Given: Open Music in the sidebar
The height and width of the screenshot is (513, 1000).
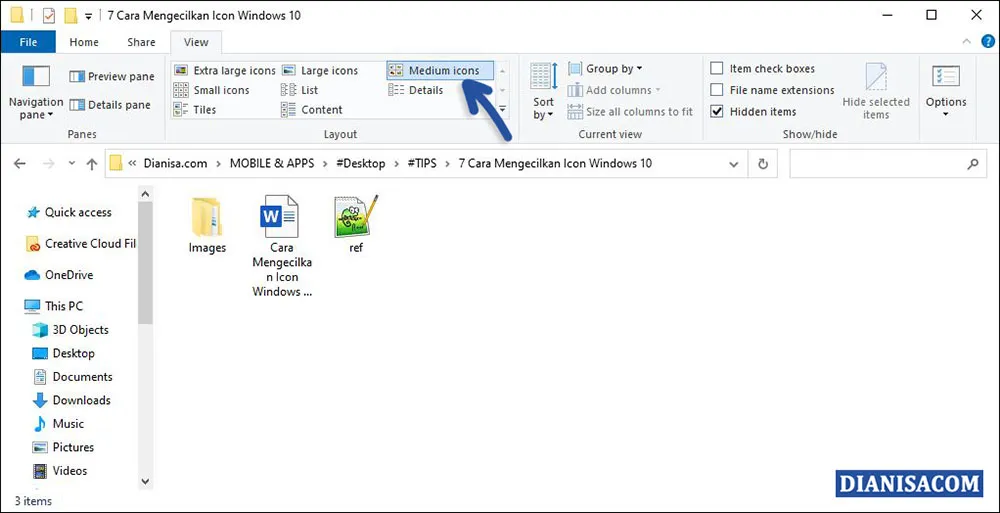Looking at the screenshot, I should pos(59,424).
